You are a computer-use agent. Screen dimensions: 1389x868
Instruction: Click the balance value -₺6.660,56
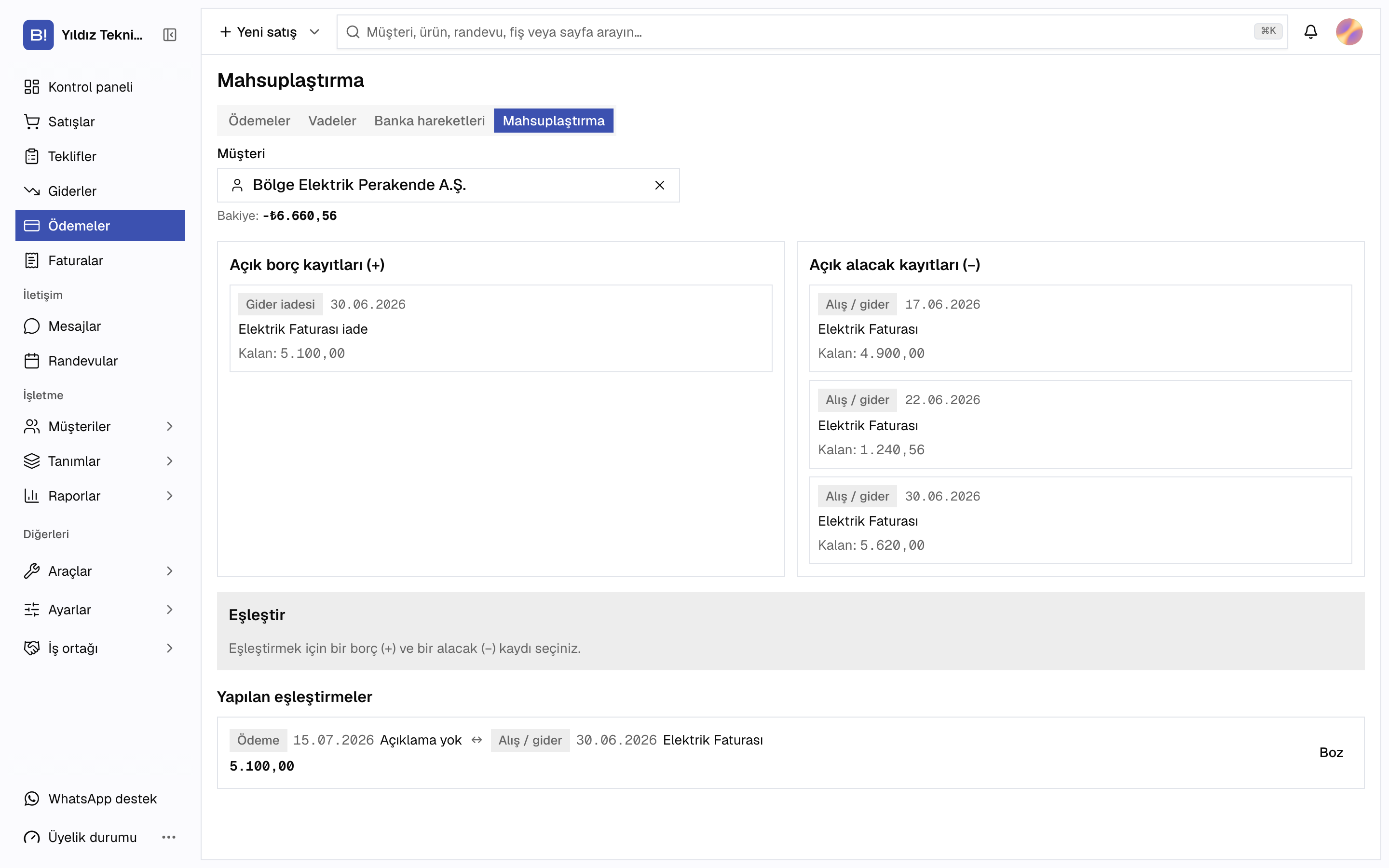point(300,216)
